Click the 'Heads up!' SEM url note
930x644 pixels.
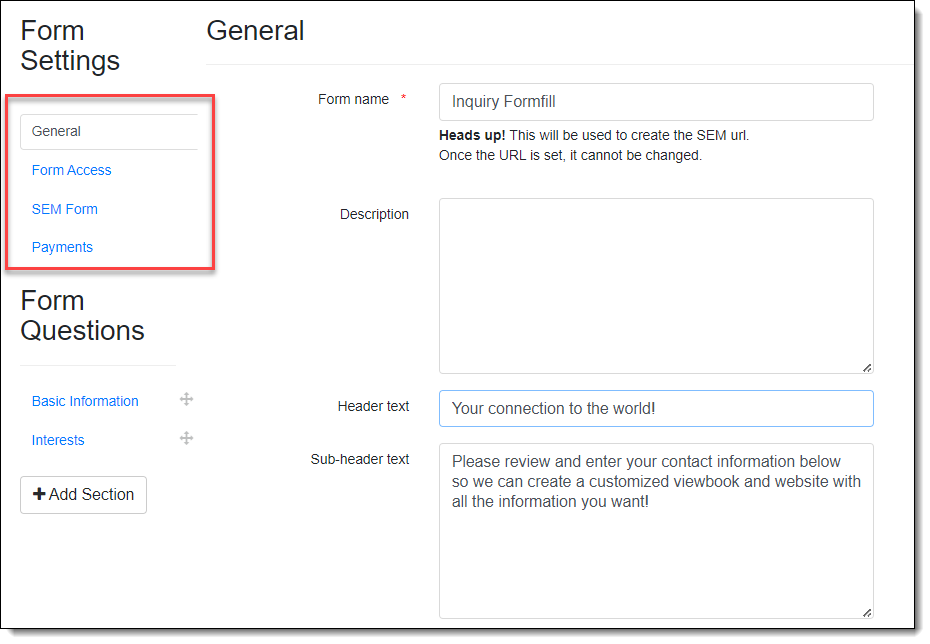click(594, 136)
